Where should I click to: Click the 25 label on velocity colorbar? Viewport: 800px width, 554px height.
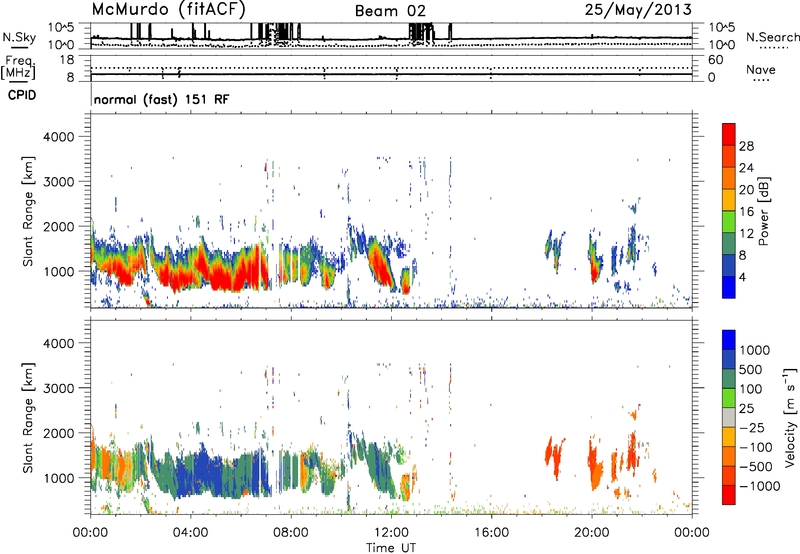(x=746, y=409)
